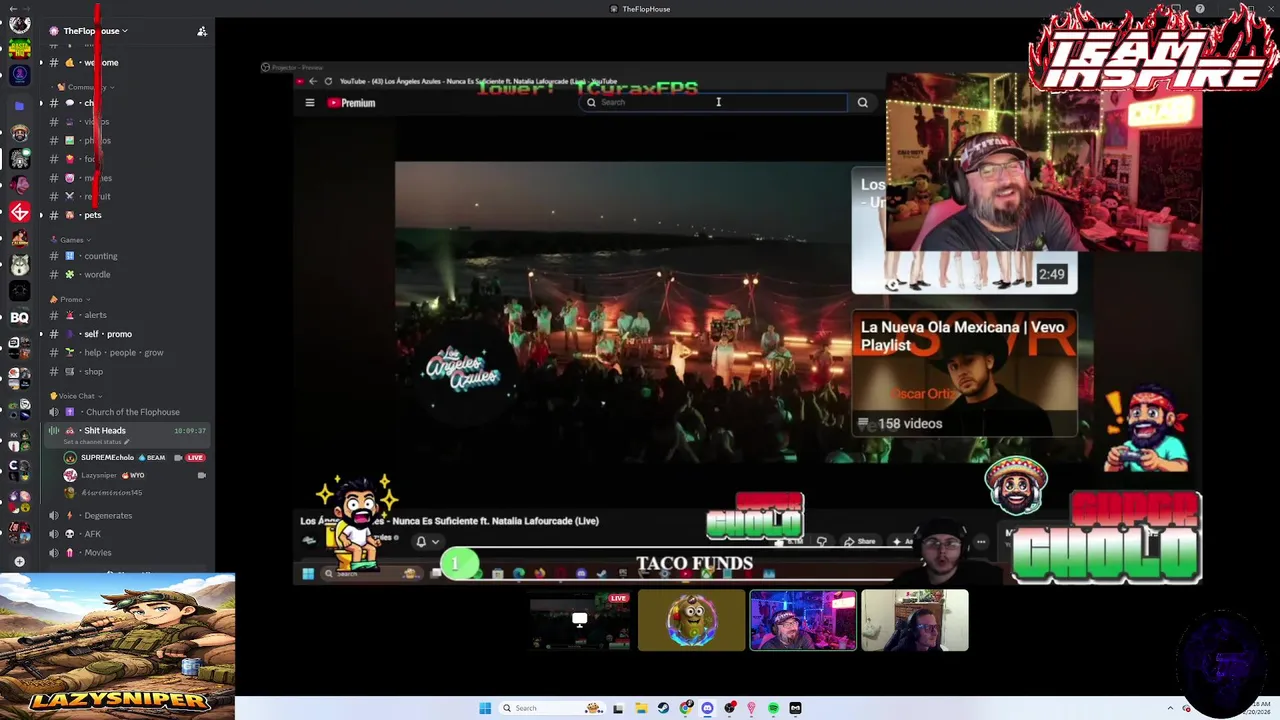Select the BQ server icon
1280x720 pixels.
(19, 317)
